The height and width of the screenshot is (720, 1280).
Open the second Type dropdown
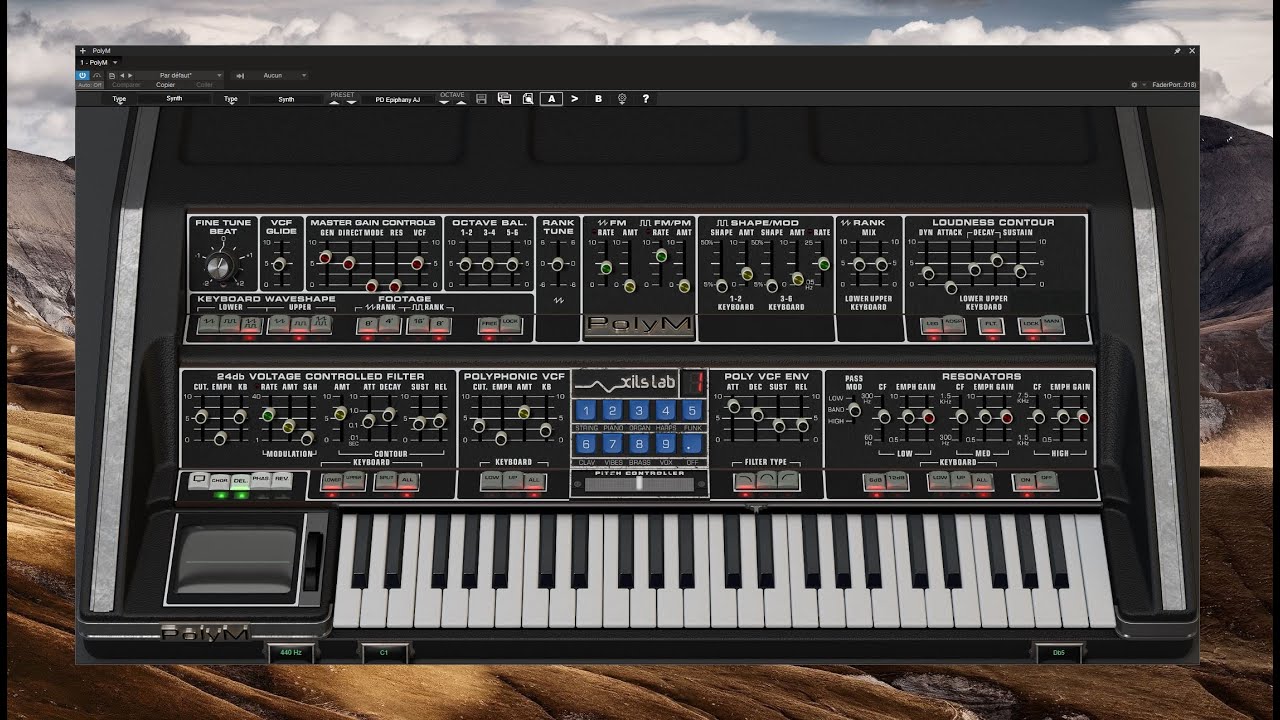[231, 99]
